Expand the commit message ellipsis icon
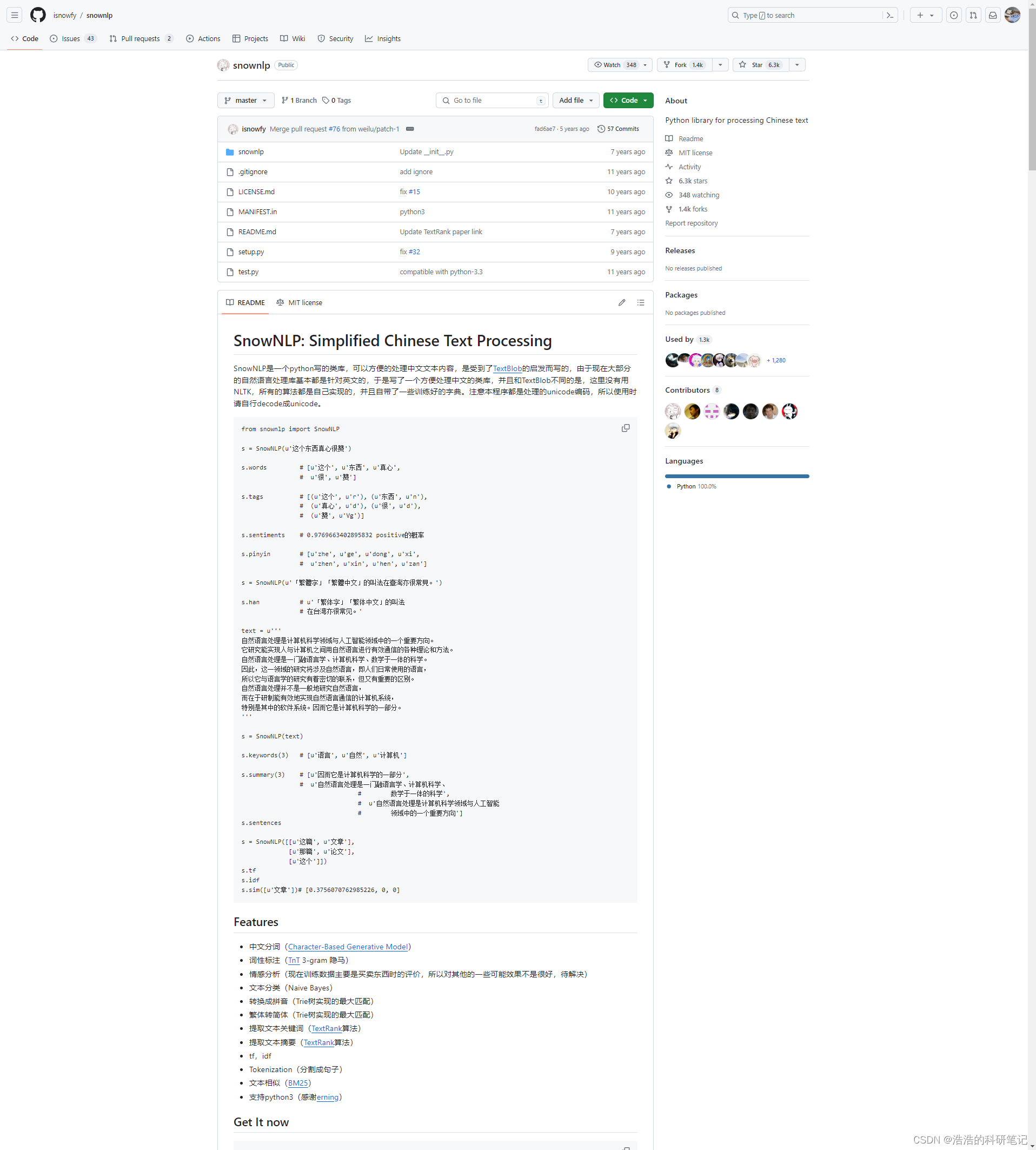The width and height of the screenshot is (1036, 1150). [410, 129]
